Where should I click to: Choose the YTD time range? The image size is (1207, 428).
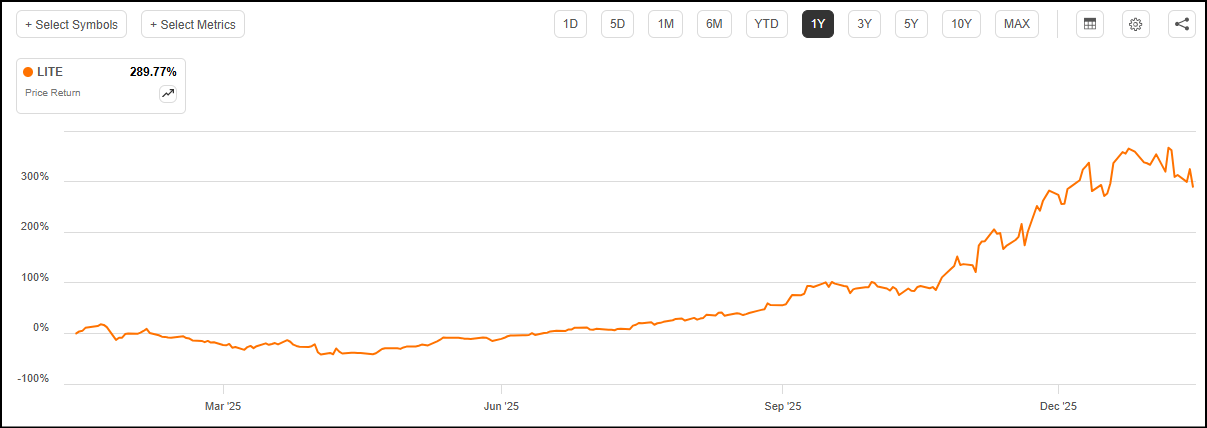pos(767,24)
